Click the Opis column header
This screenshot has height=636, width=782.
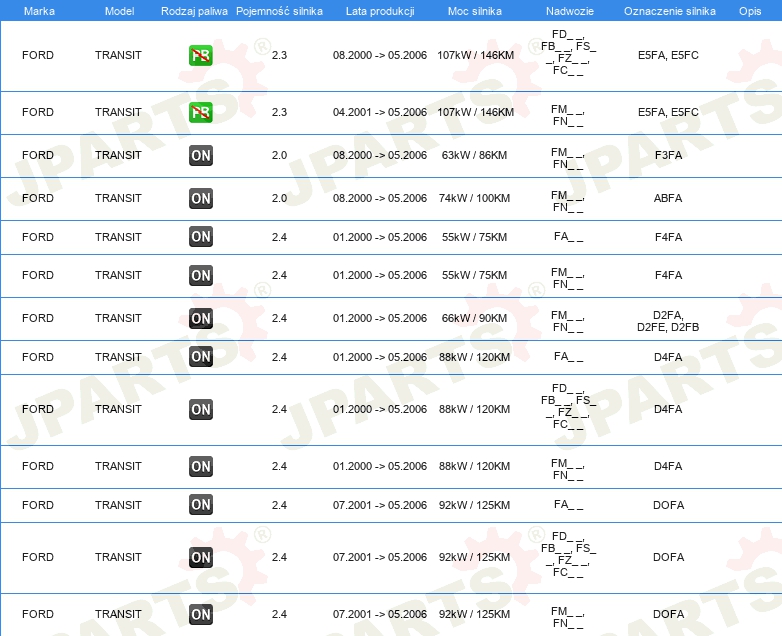[x=750, y=11]
